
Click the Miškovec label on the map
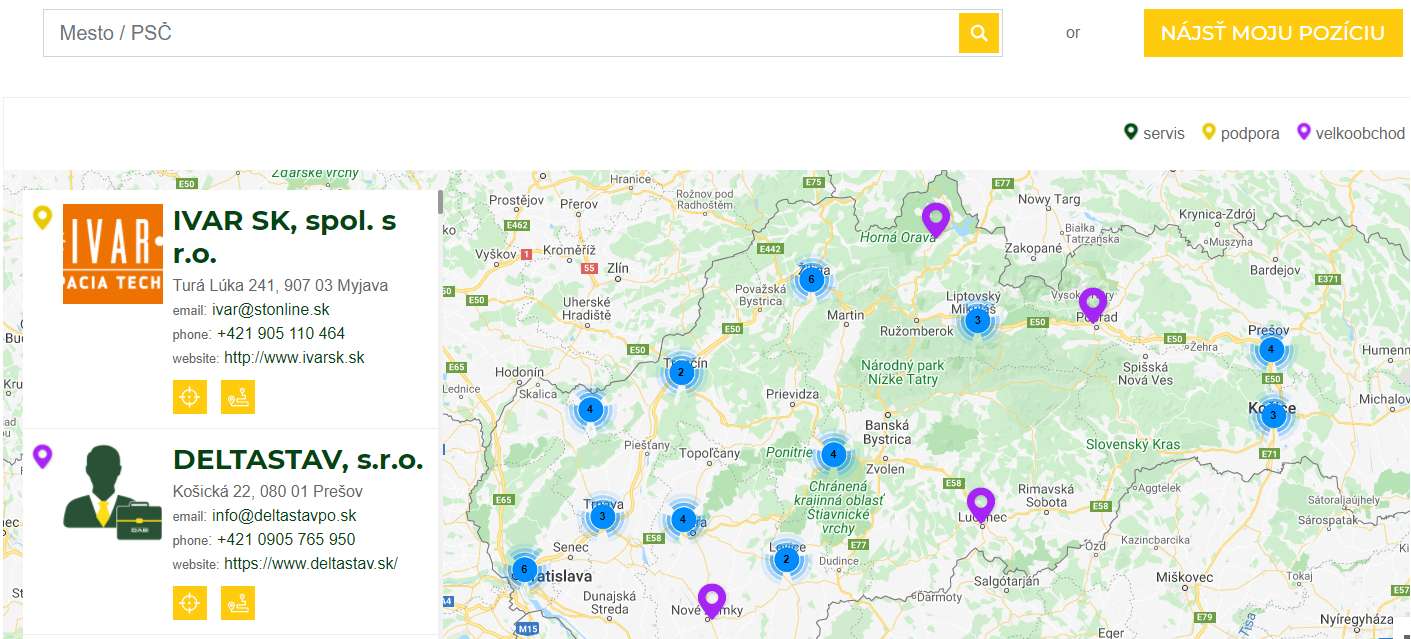pos(1184,577)
